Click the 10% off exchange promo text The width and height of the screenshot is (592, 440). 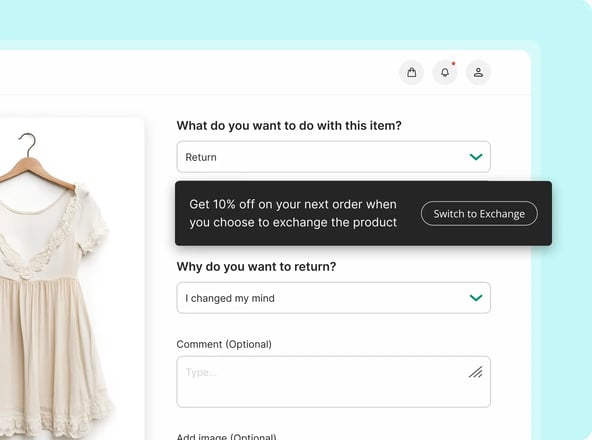pos(293,213)
